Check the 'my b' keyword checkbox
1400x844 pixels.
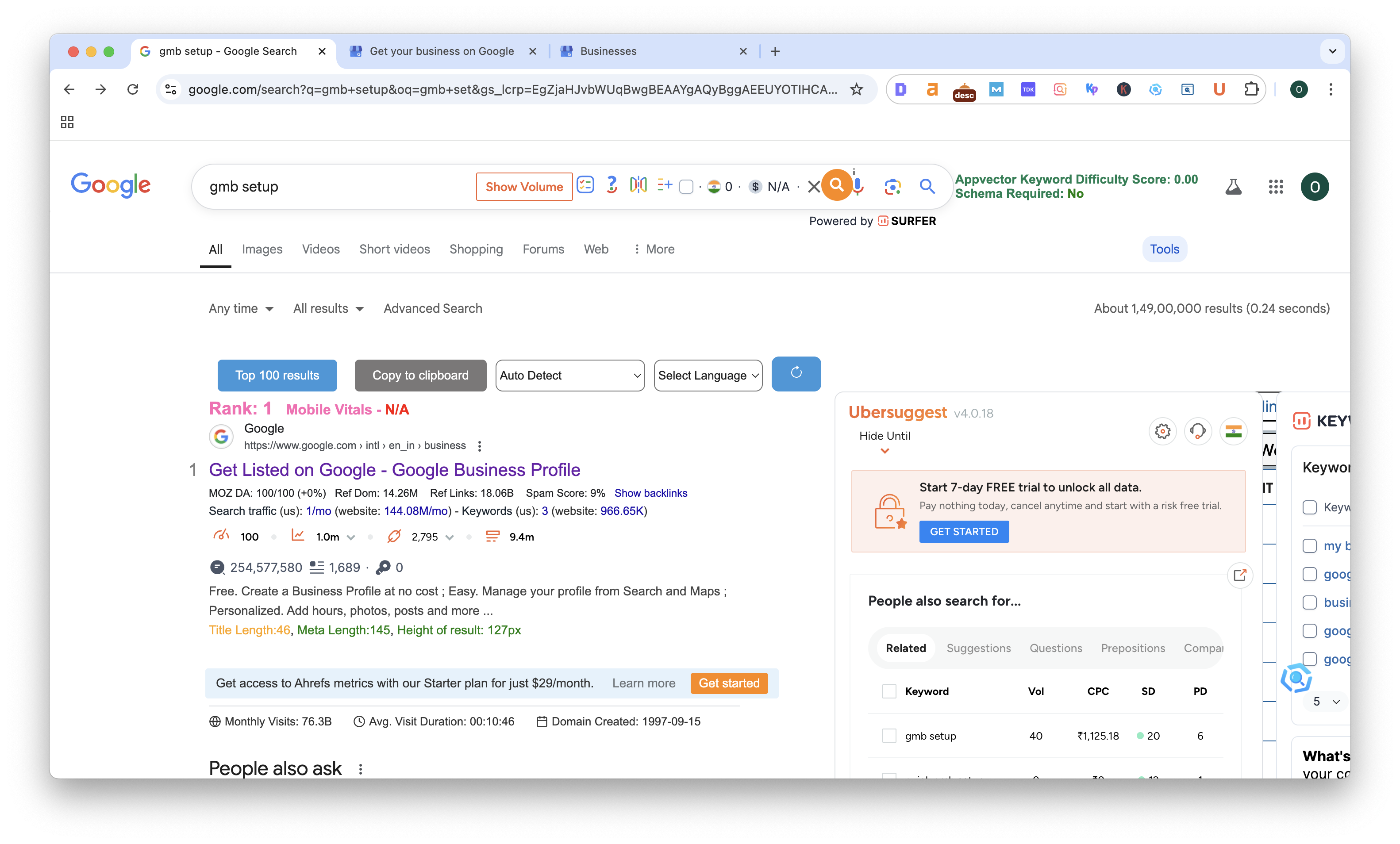coord(1309,546)
